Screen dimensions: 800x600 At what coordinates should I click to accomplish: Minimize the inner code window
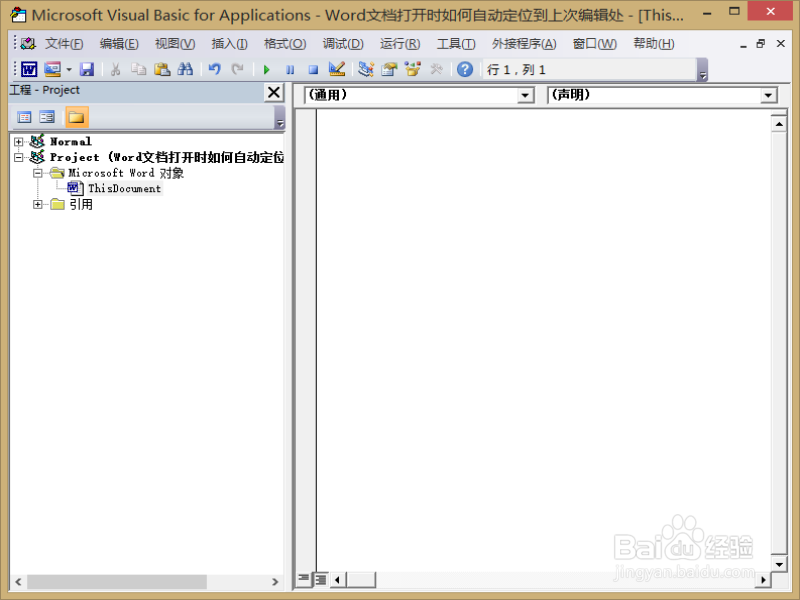click(x=743, y=45)
